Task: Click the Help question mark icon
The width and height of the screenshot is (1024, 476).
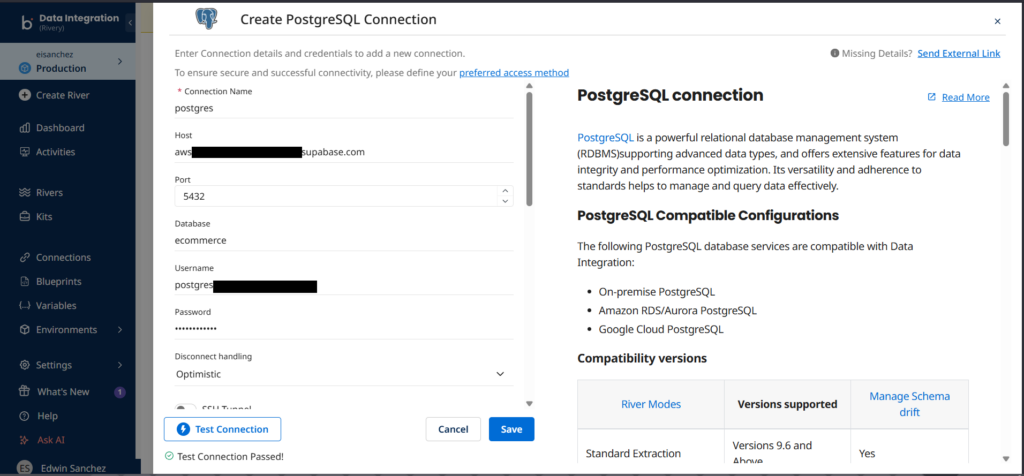Action: coord(25,416)
